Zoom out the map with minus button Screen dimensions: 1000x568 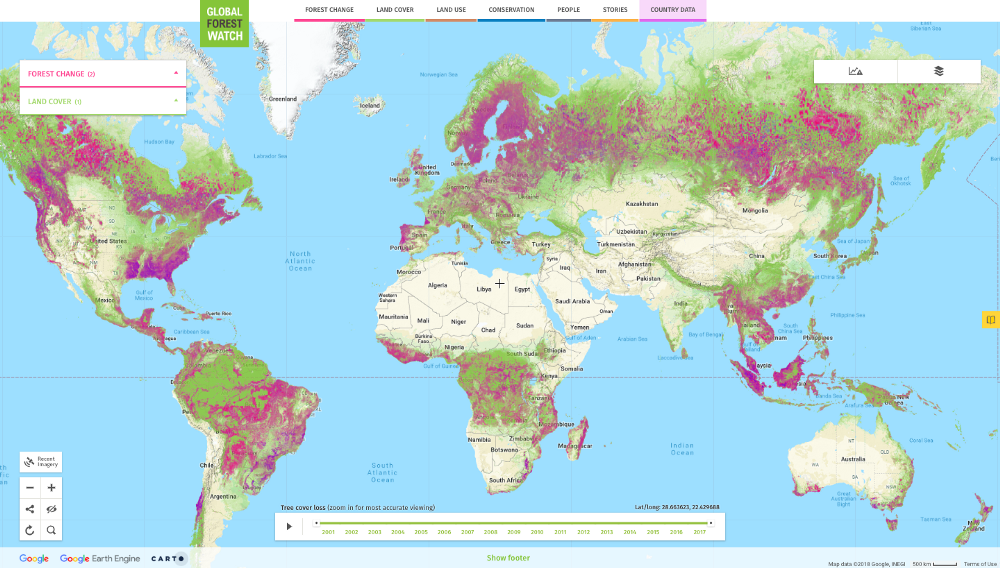(30, 488)
